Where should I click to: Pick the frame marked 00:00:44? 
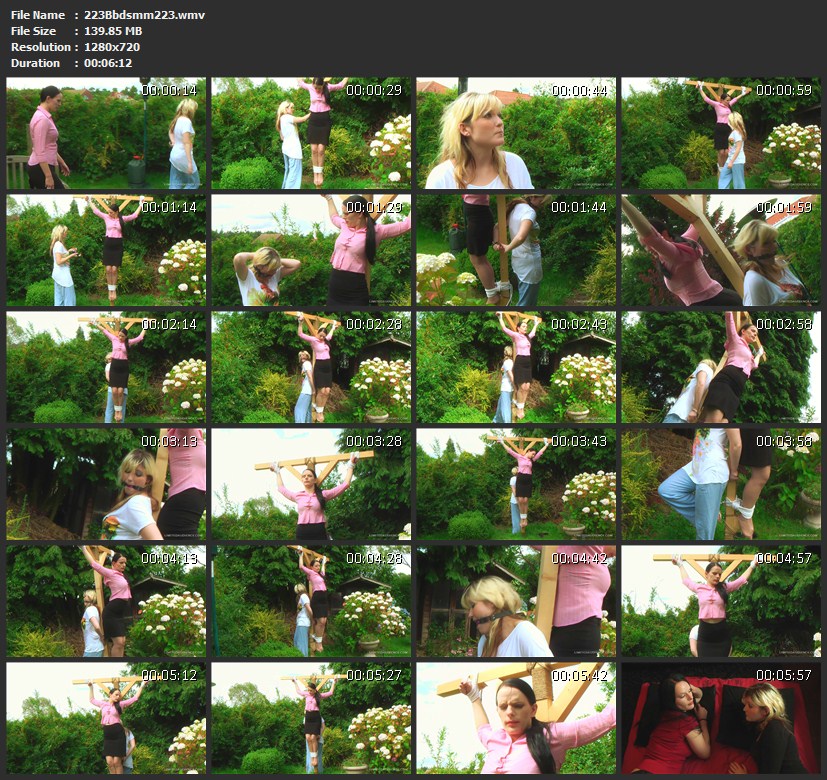pos(516,133)
